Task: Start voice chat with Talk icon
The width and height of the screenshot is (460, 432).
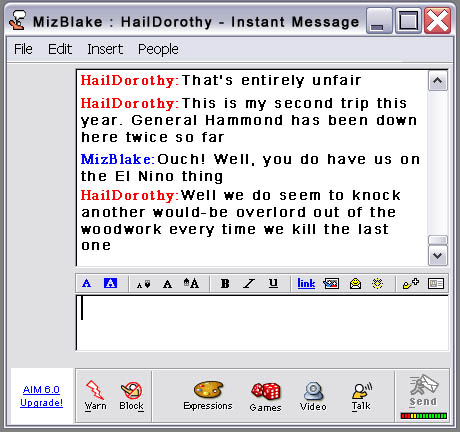Action: (x=362, y=390)
